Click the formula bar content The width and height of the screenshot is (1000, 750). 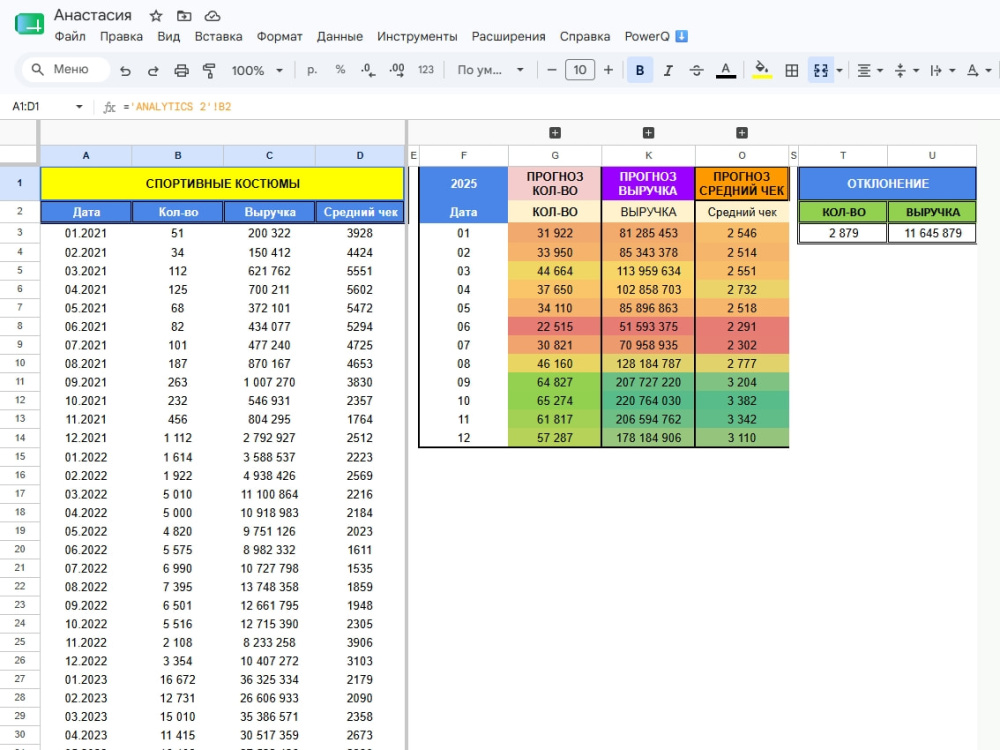177,107
